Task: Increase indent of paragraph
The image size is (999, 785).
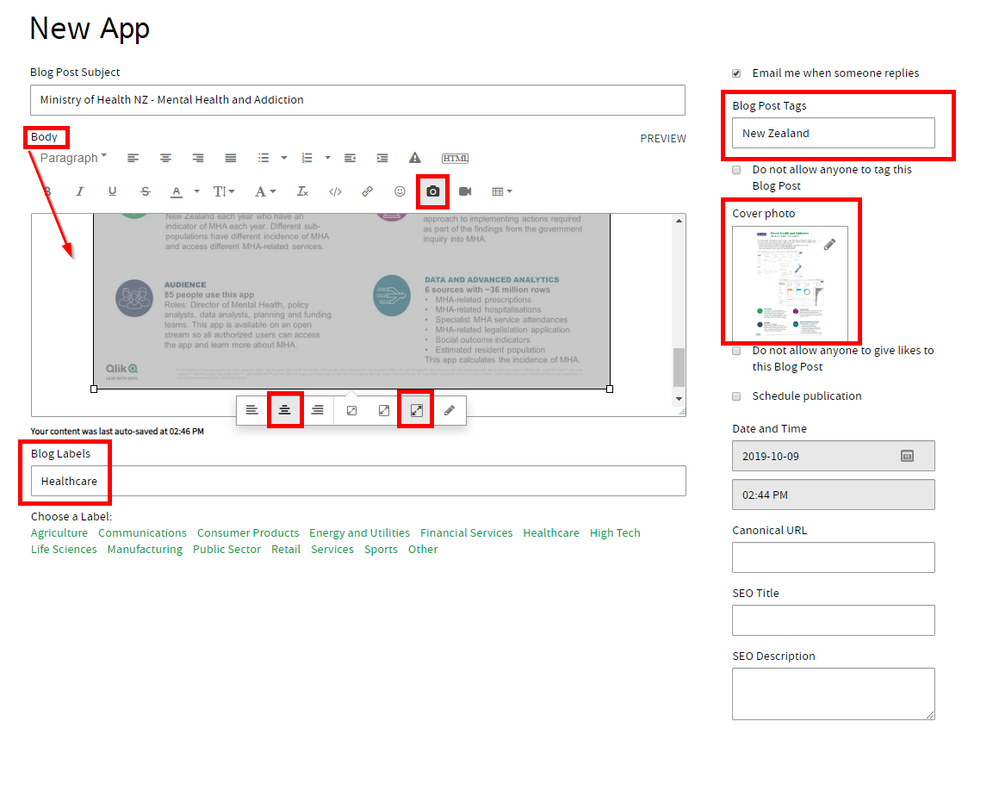Action: (x=382, y=158)
